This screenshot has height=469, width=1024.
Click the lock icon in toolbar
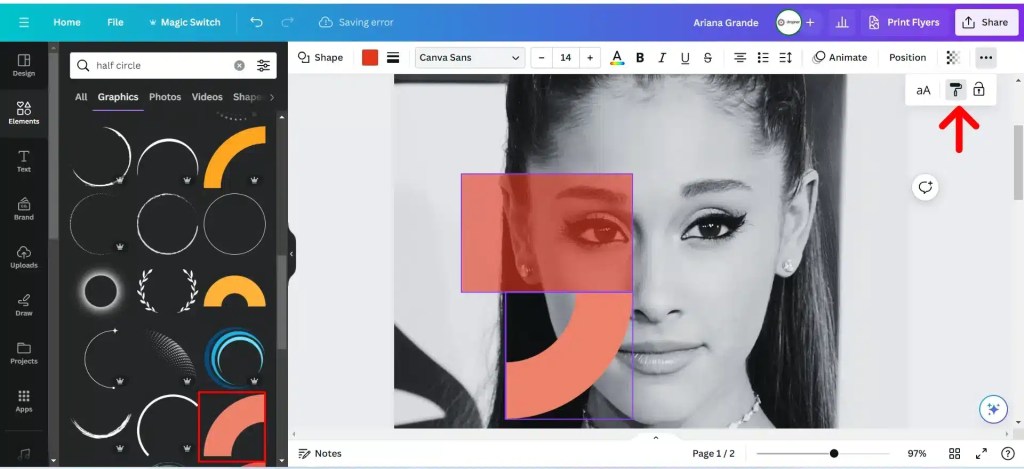point(979,90)
